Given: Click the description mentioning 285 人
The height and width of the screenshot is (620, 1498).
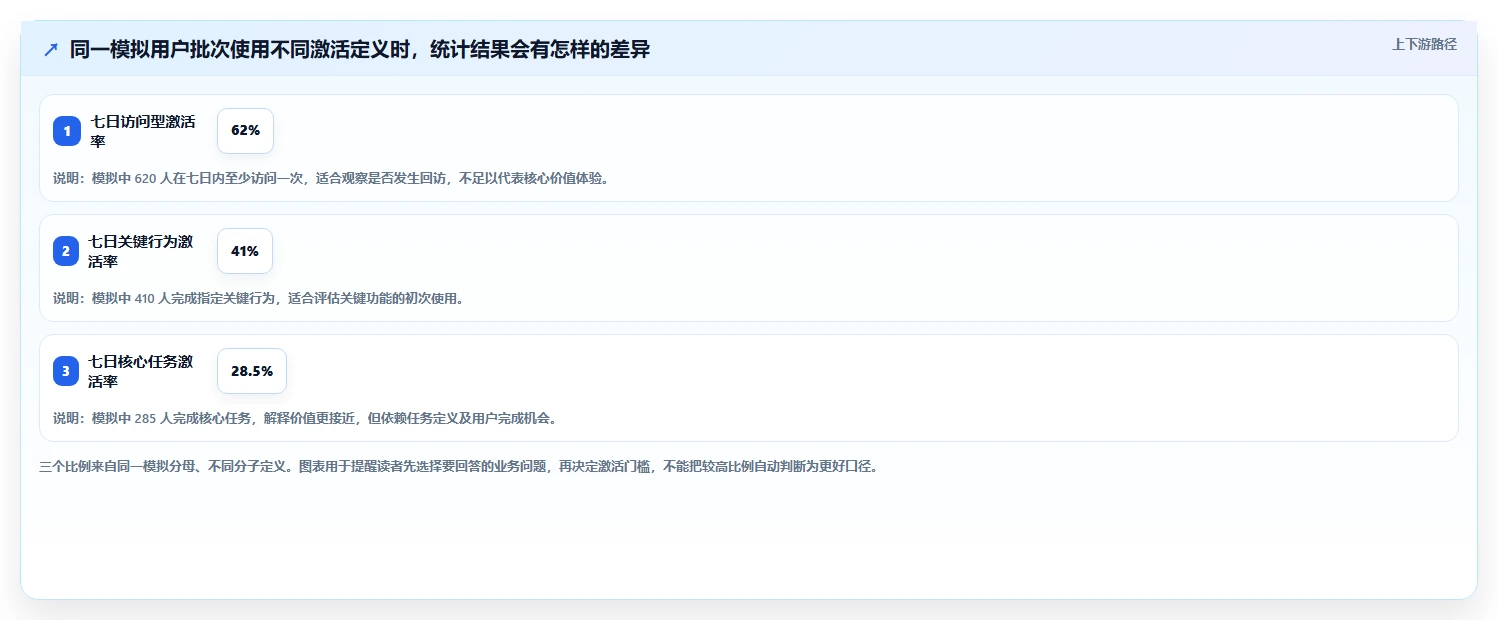Looking at the screenshot, I should pyautogui.click(x=305, y=418).
